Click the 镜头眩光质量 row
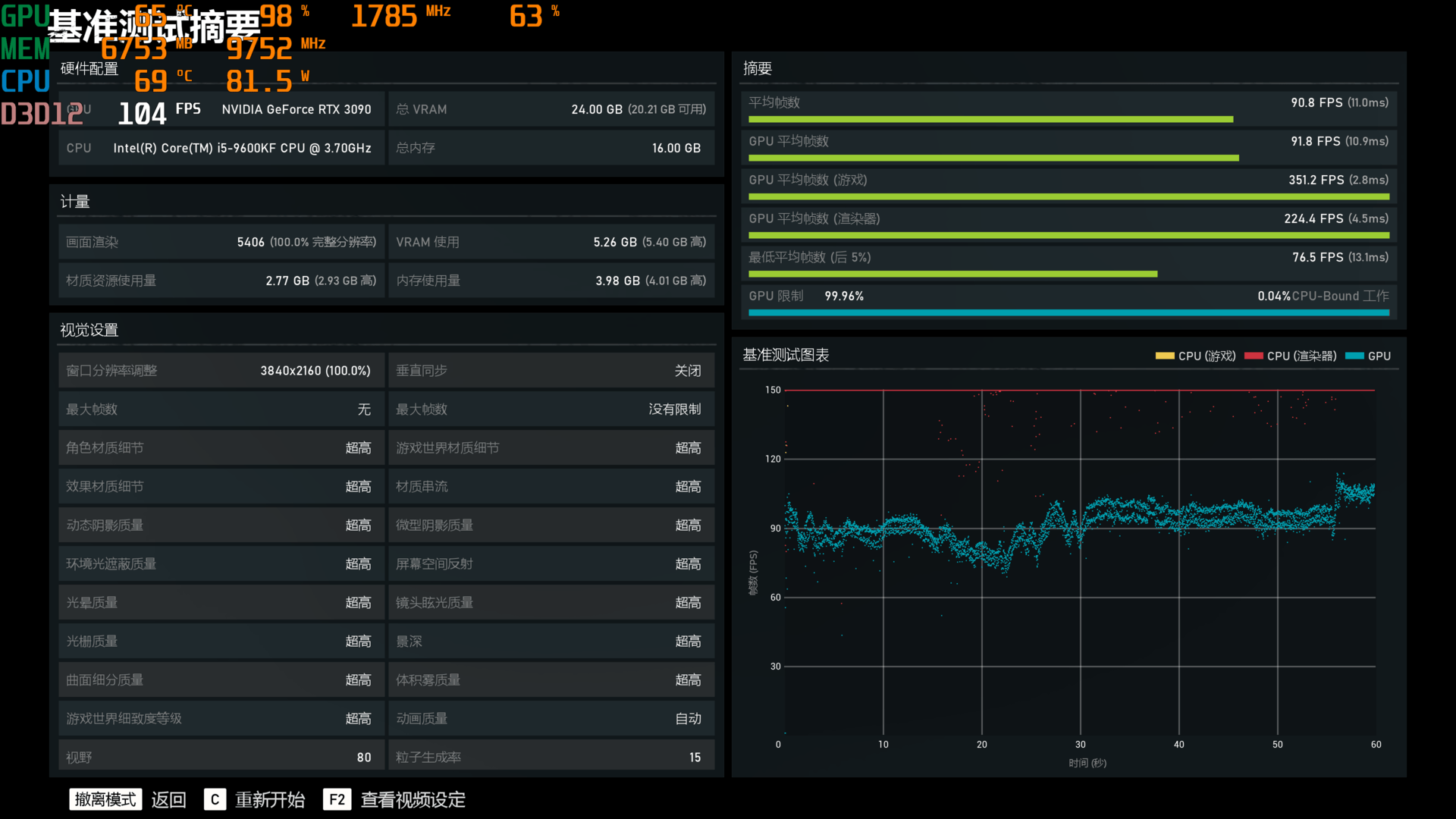Screen dimensions: 1456x819 pos(551,603)
